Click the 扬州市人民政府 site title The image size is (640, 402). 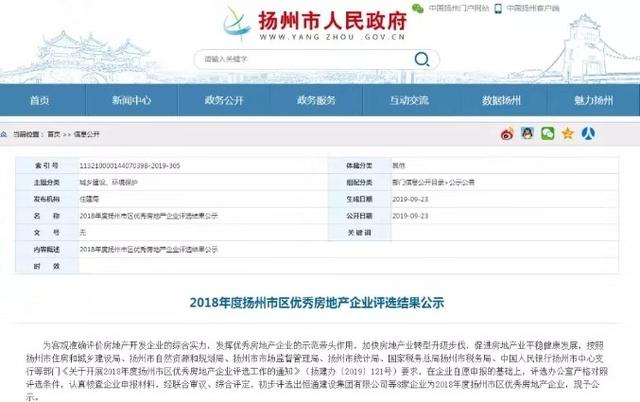click(333, 20)
